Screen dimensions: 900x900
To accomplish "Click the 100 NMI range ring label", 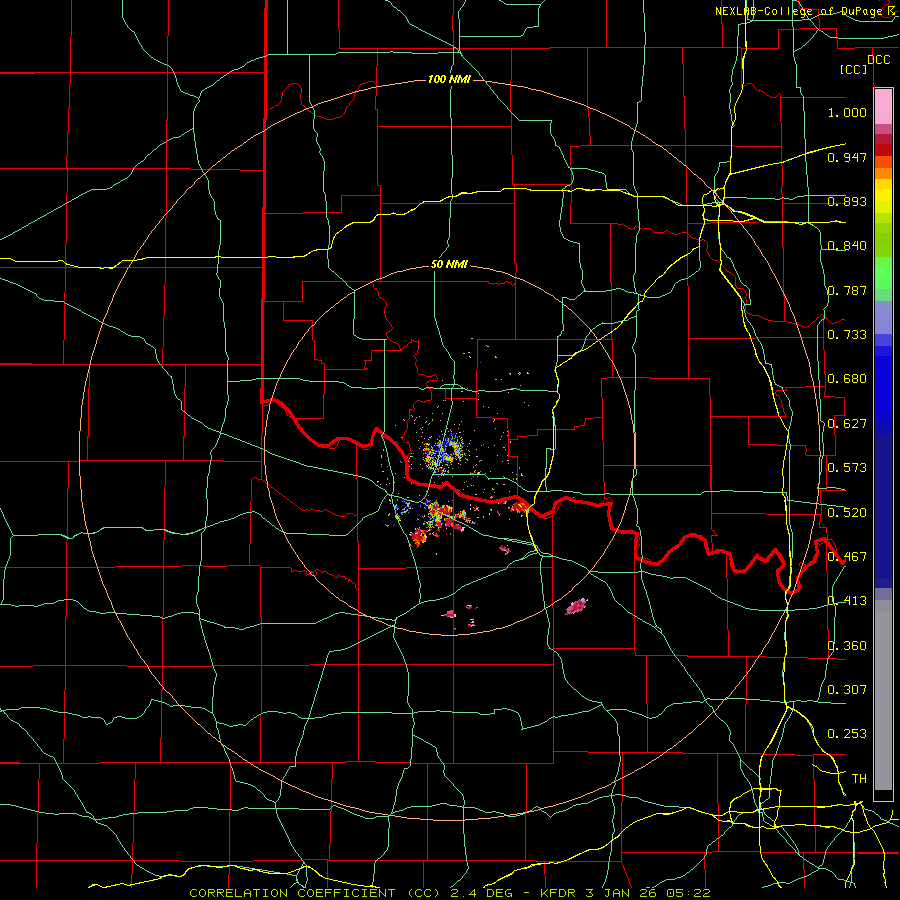I will point(449,79).
